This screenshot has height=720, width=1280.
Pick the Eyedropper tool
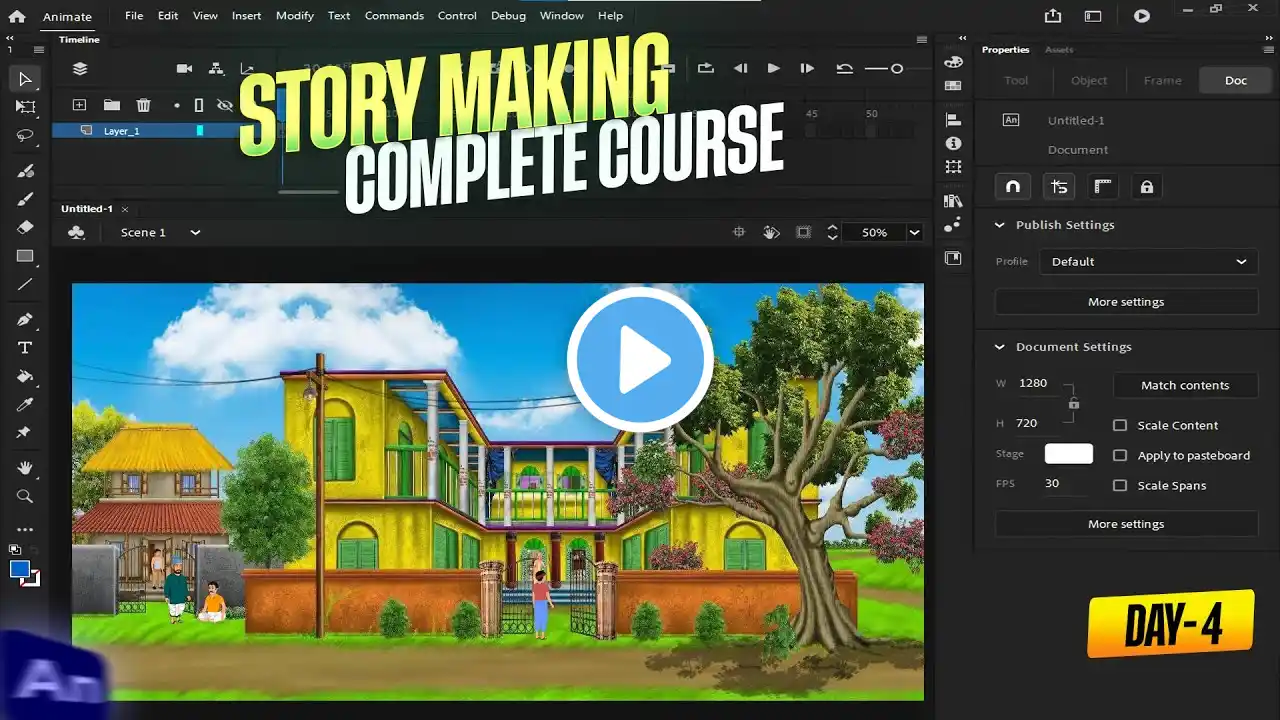point(25,404)
